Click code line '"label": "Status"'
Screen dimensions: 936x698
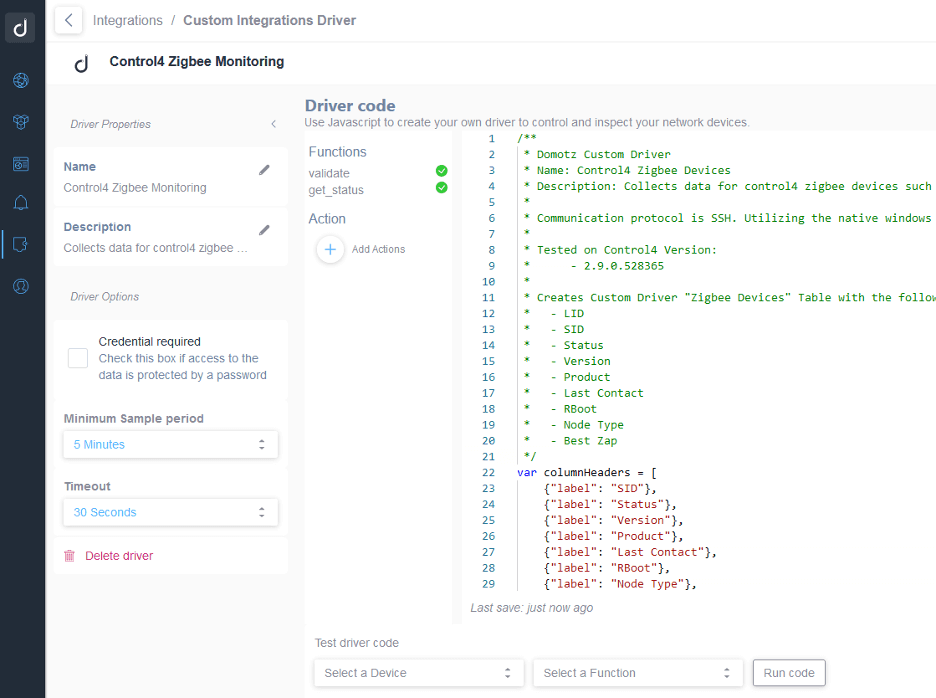pos(609,505)
